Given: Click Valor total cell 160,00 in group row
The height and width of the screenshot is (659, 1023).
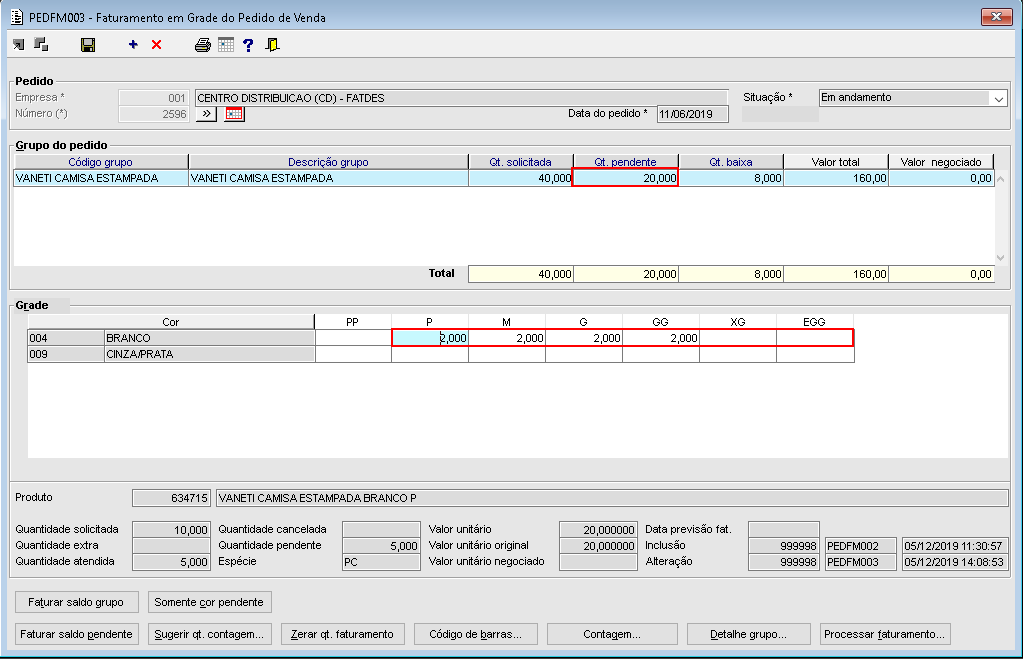Looking at the screenshot, I should click(836, 178).
